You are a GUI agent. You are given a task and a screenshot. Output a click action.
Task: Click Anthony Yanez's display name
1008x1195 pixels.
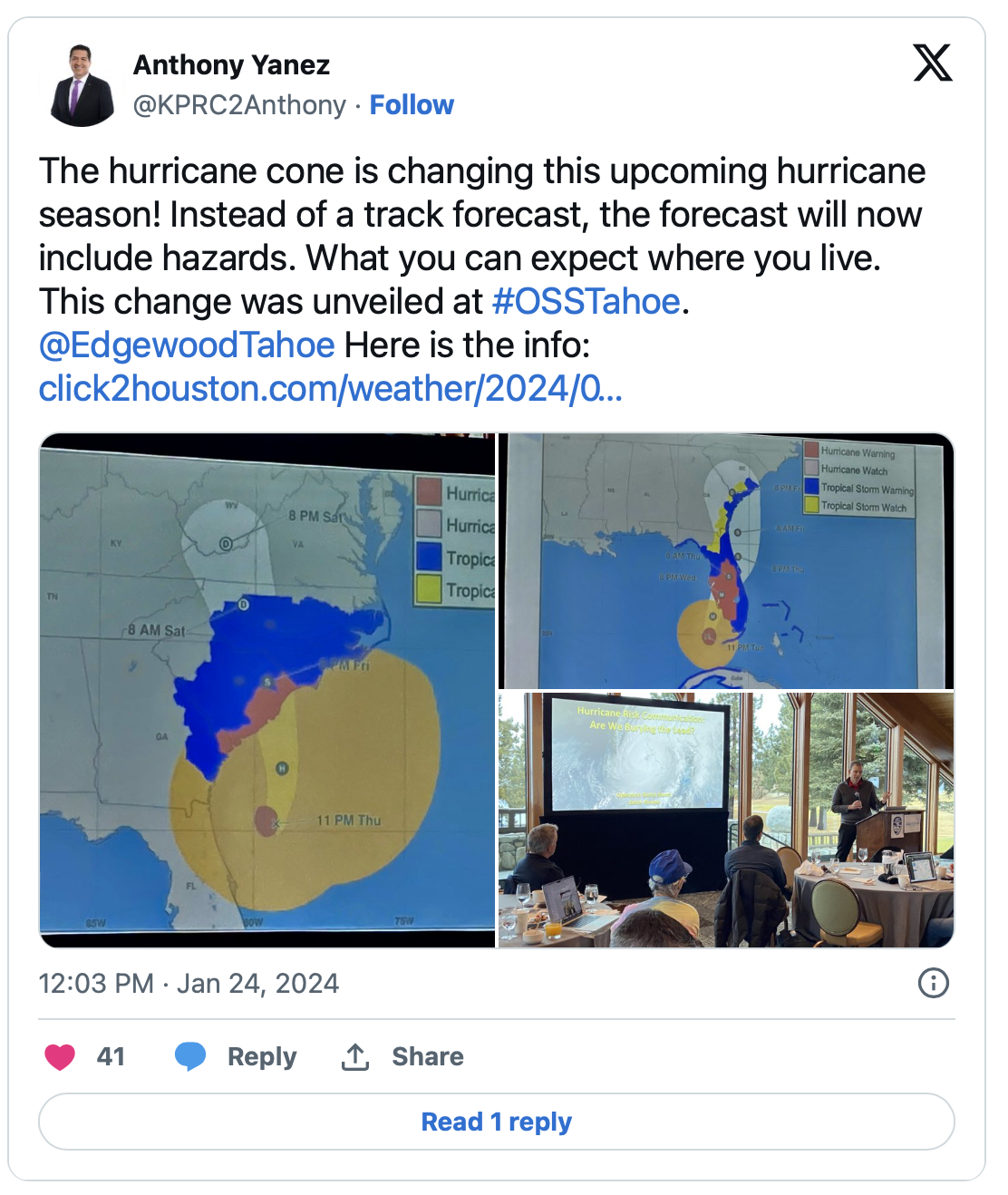231,64
